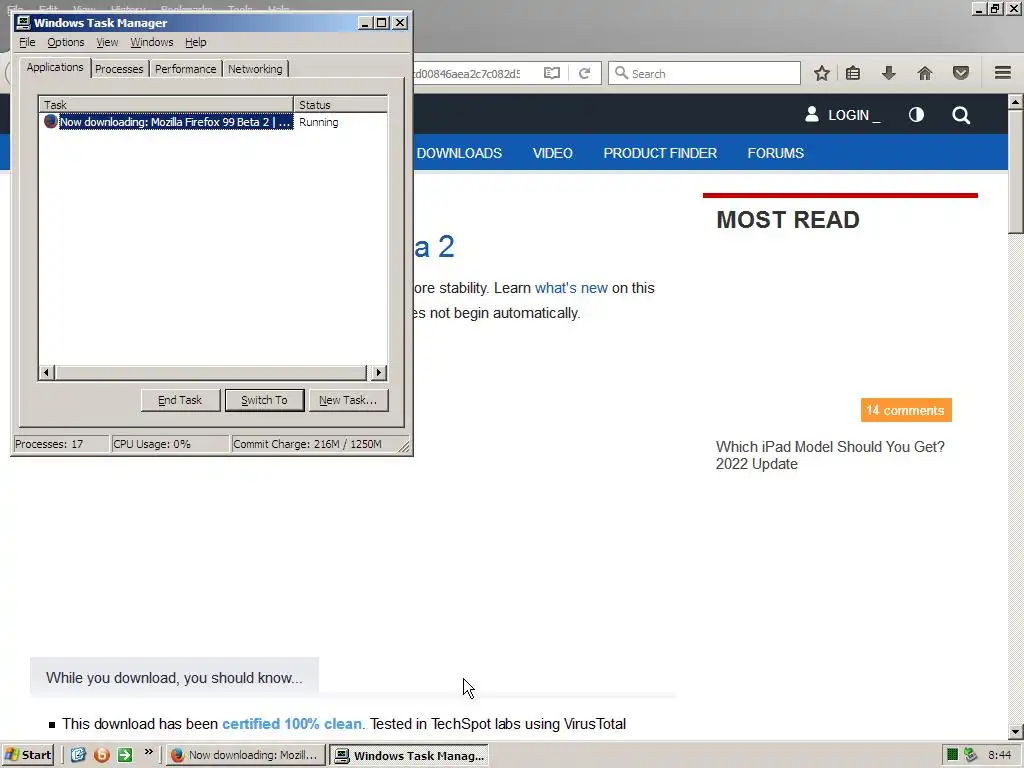Sort by Task column header
This screenshot has height=768, width=1024.
click(166, 104)
